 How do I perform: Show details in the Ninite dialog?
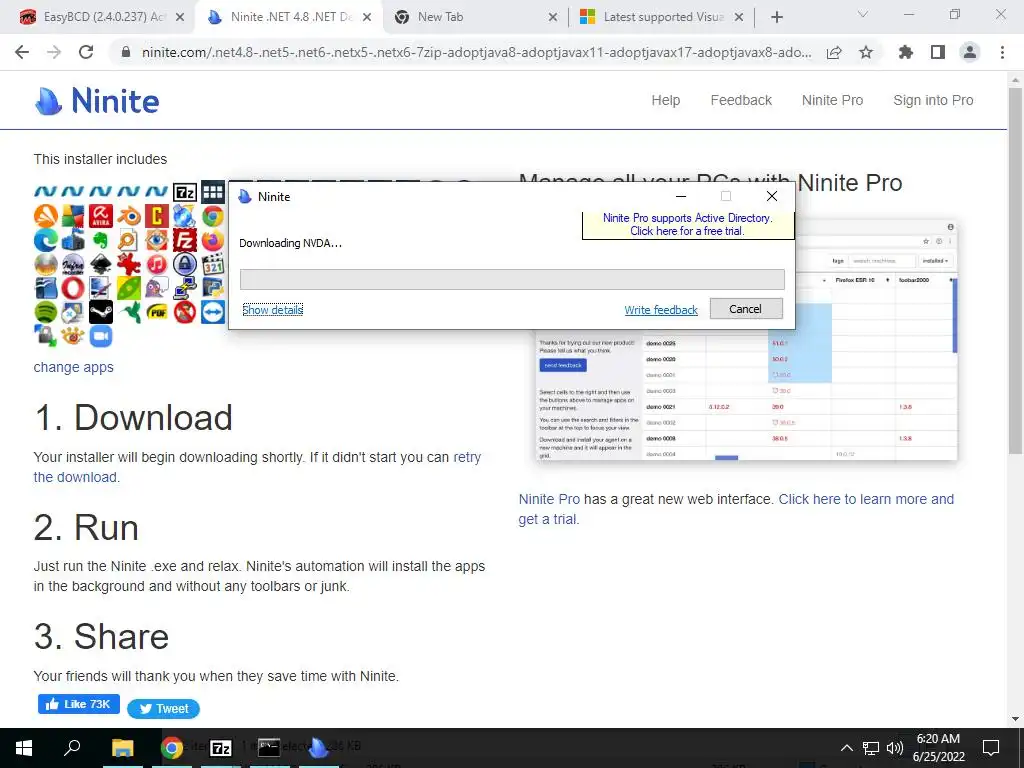(272, 310)
